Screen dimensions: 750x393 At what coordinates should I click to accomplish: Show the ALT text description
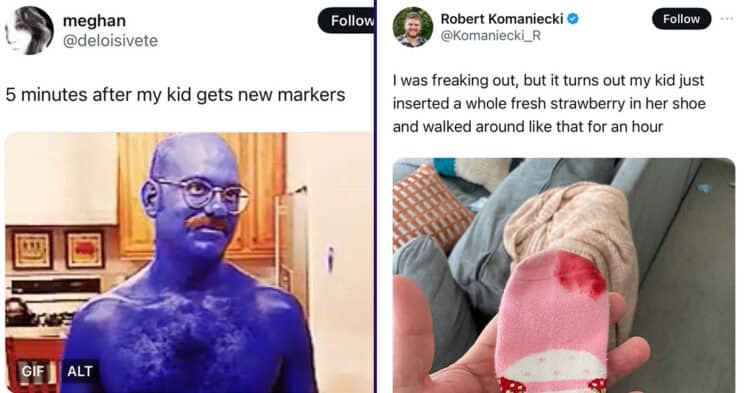coord(79,371)
